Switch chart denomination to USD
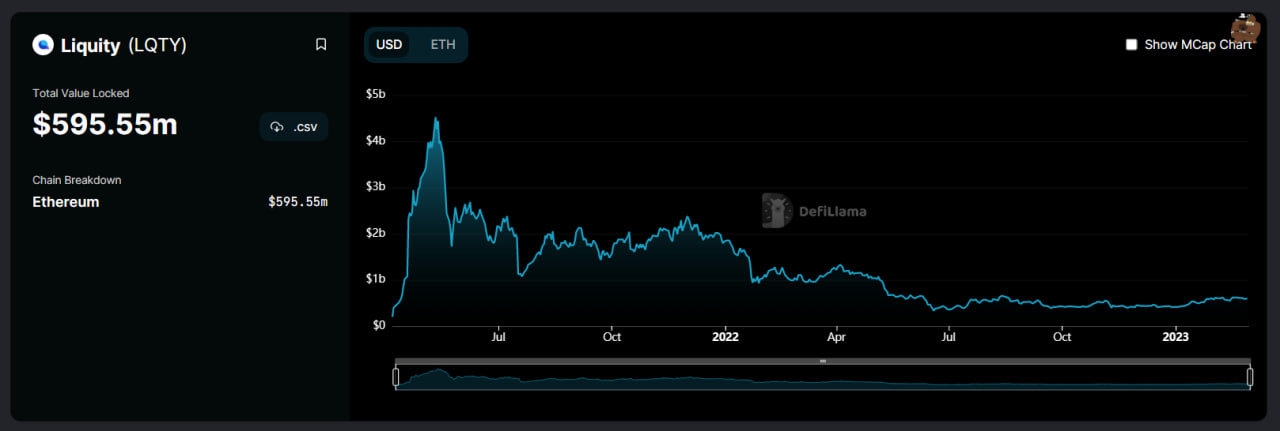 389,45
